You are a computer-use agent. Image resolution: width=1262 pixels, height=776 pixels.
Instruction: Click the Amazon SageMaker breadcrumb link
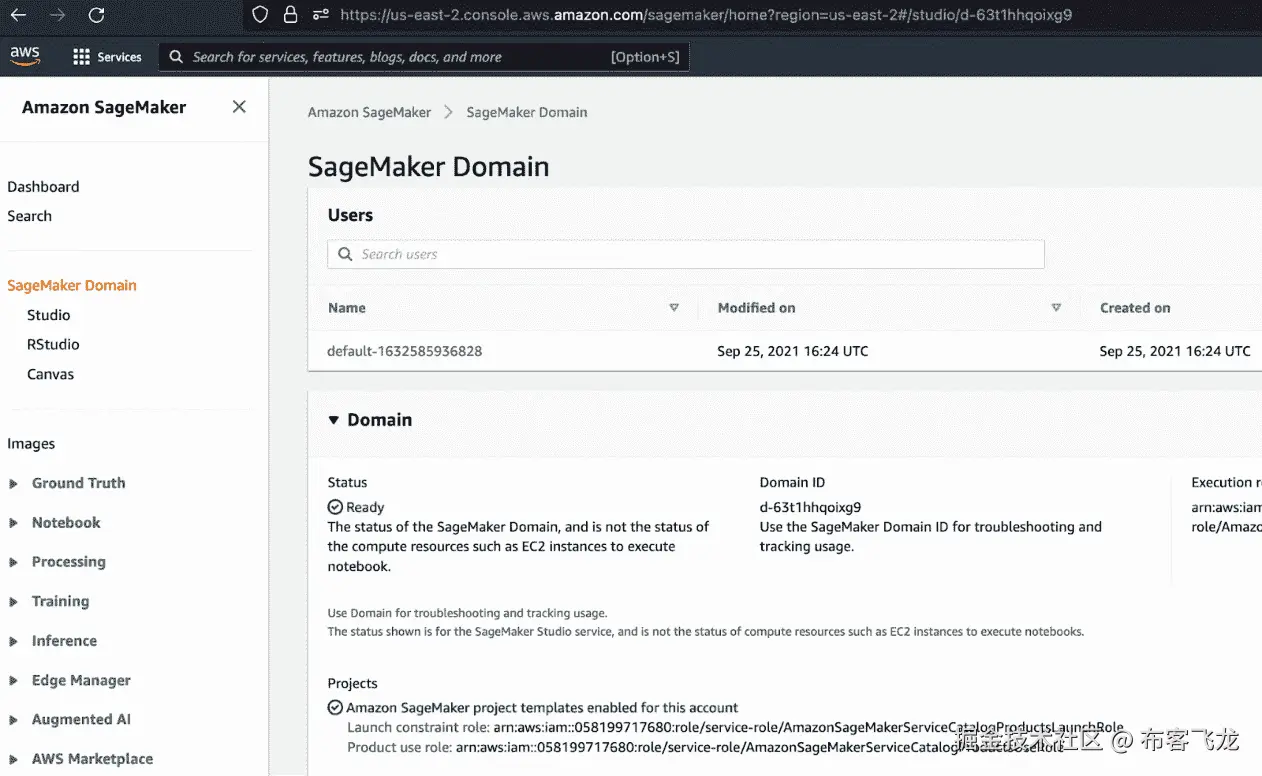369,112
